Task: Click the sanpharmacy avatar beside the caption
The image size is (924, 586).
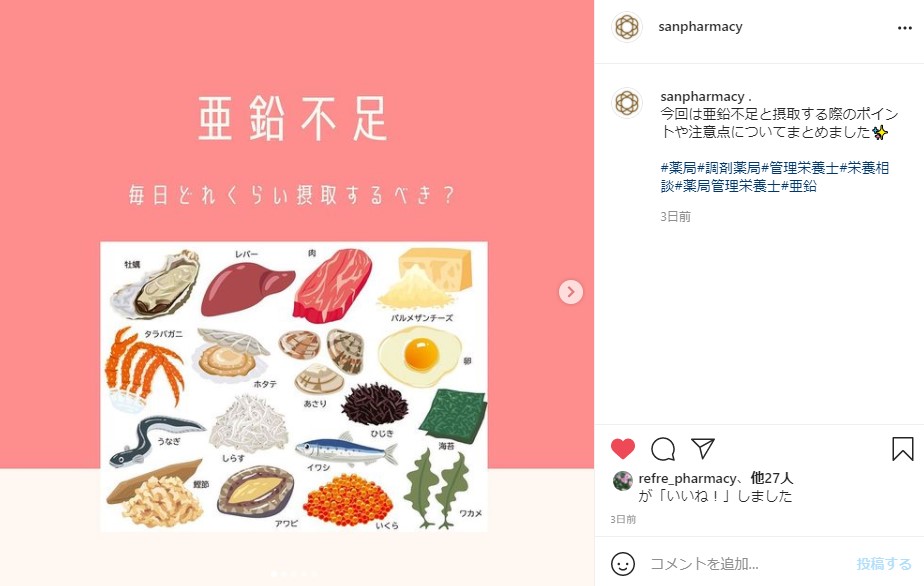Action: click(626, 103)
